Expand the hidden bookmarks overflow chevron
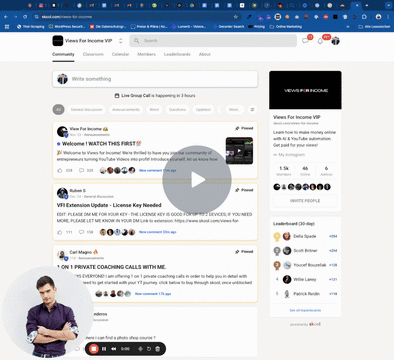 348,26
